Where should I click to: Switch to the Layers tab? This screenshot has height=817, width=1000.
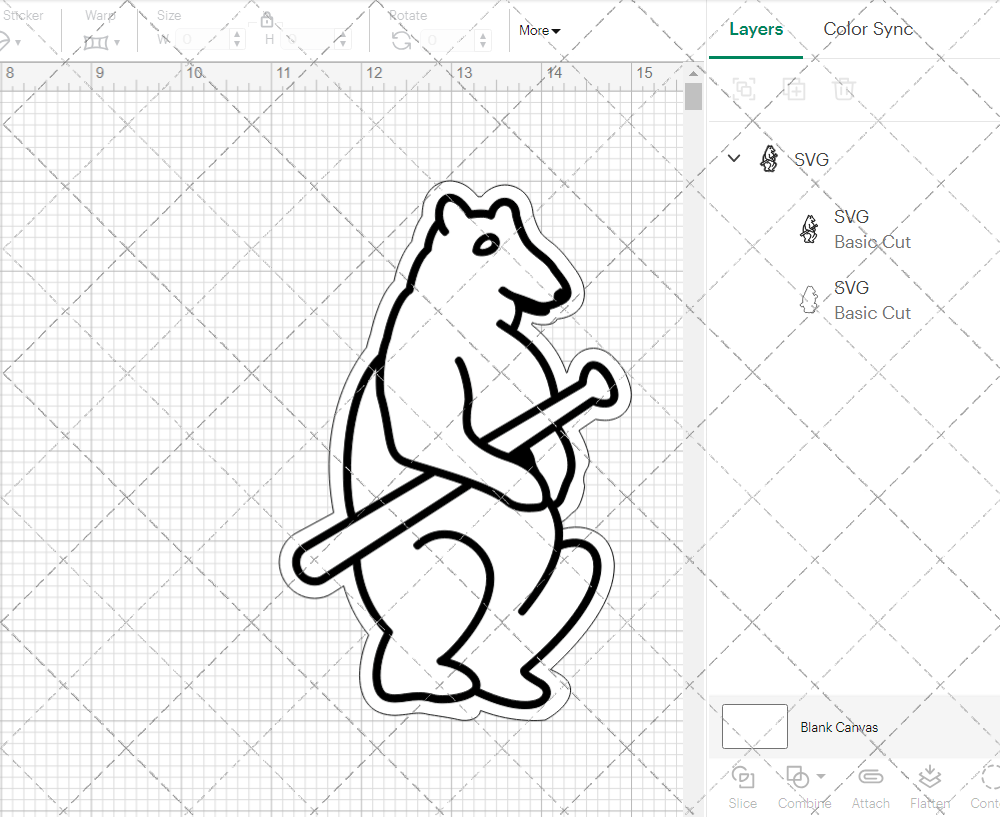(x=756, y=29)
